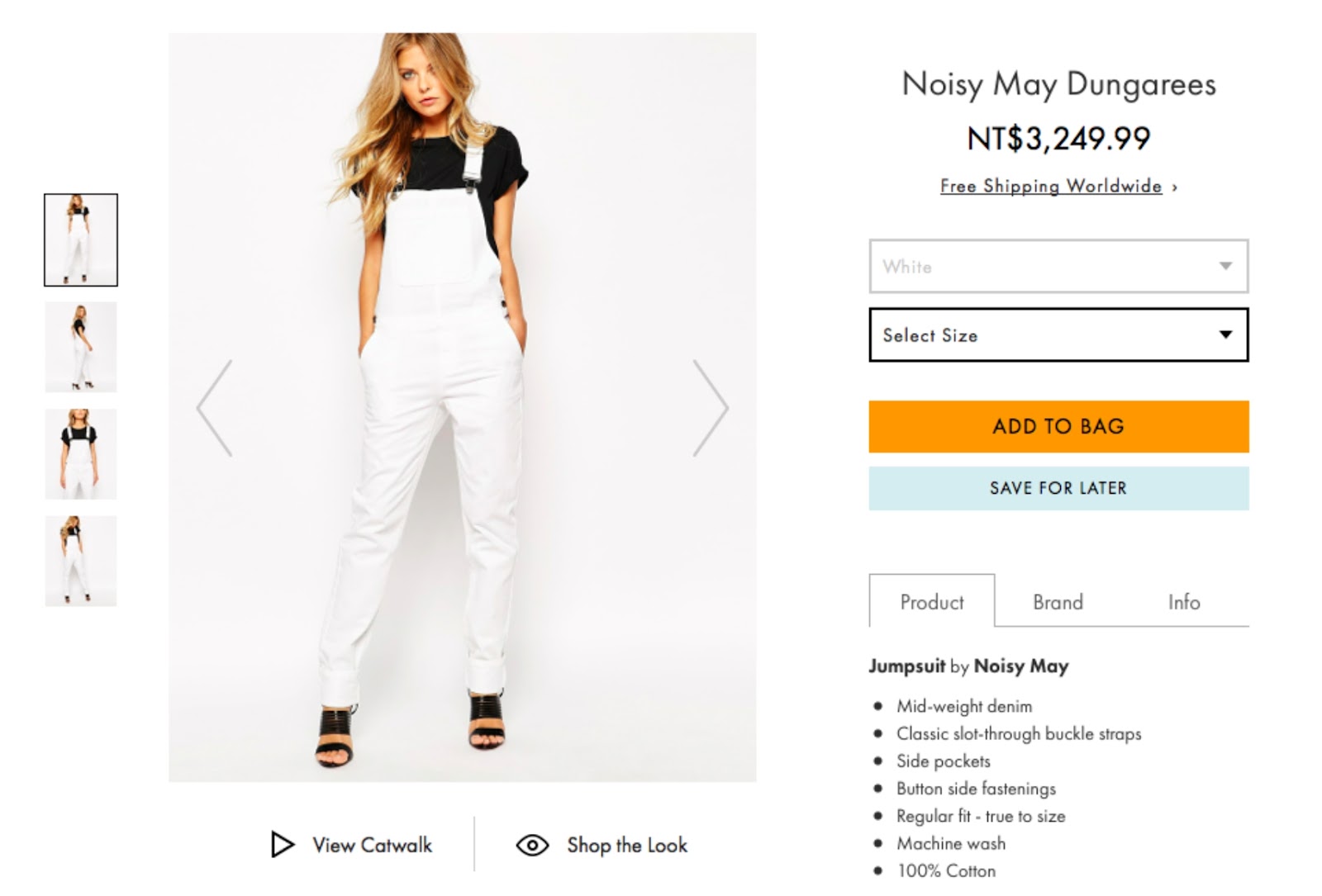The width and height of the screenshot is (1322, 896).
Task: Click the Free Shipping chevron arrow
Action: coord(1175,188)
